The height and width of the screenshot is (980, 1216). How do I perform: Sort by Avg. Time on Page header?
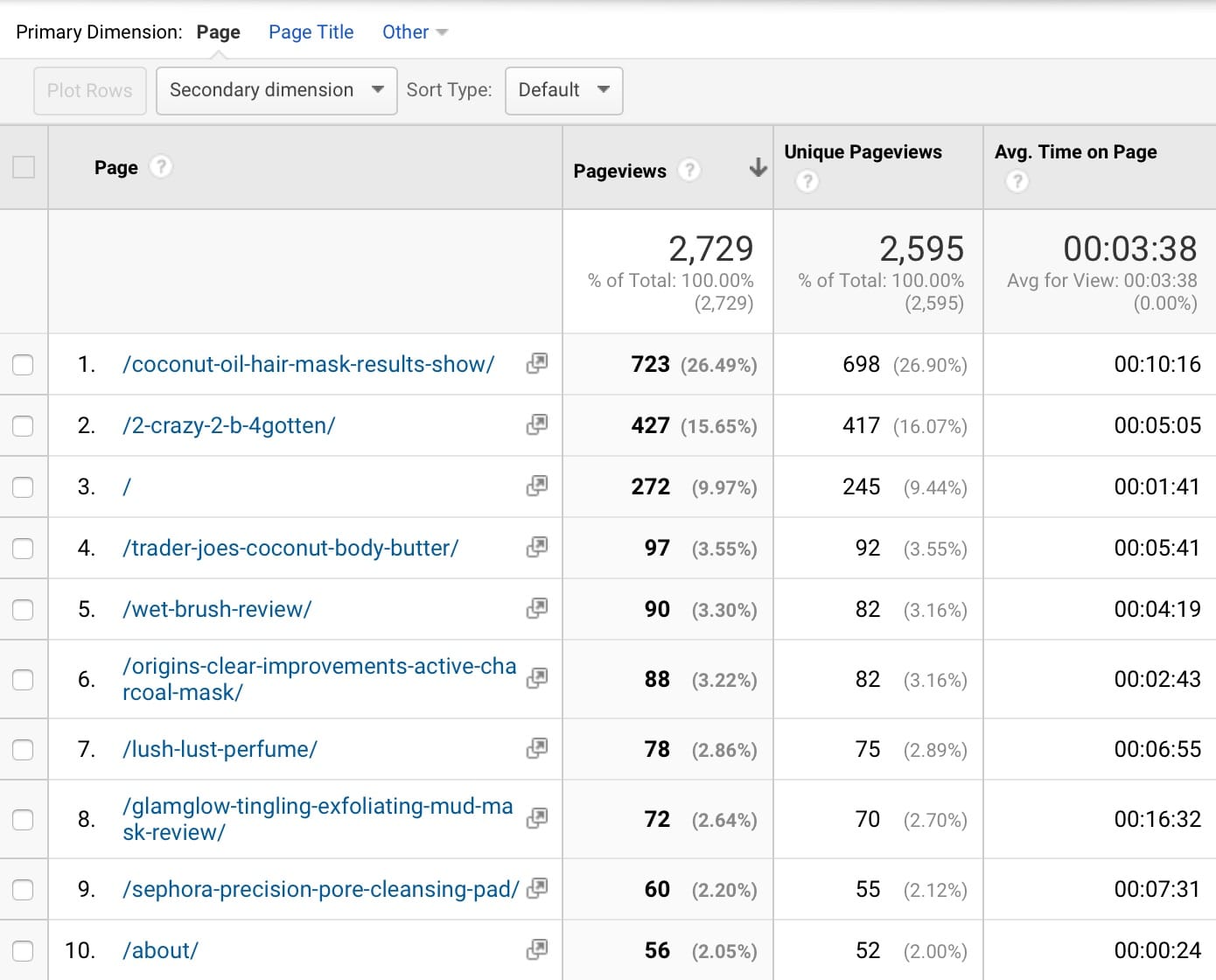(1075, 151)
